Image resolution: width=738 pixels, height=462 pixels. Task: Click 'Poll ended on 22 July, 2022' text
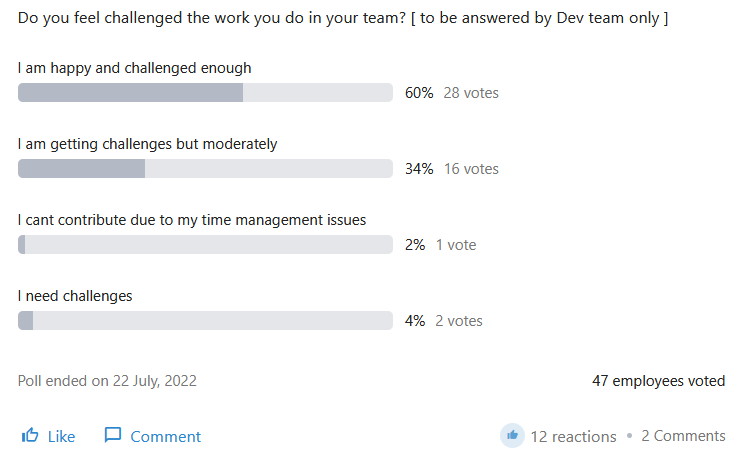tap(107, 381)
